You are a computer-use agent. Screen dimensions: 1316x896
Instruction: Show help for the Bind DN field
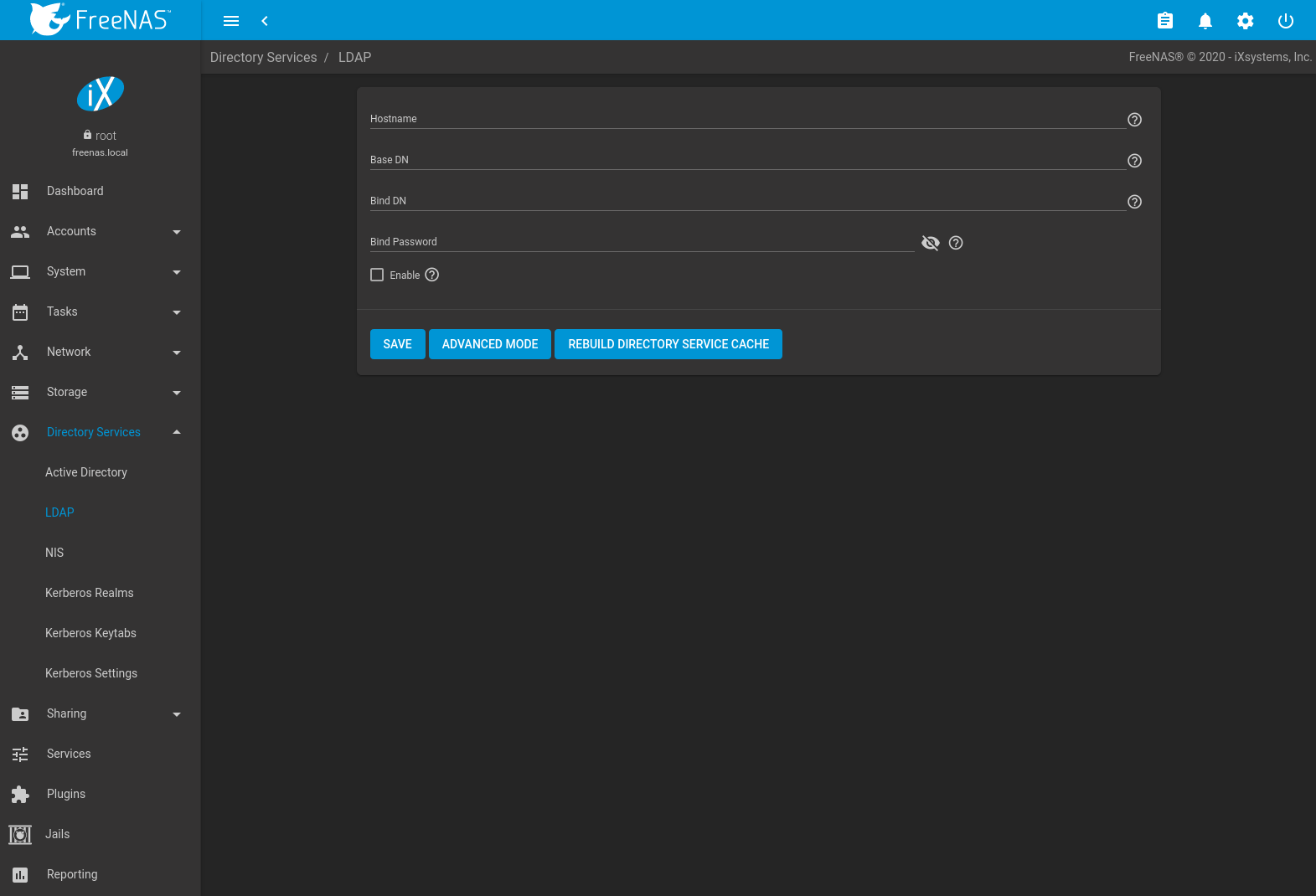[1134, 202]
